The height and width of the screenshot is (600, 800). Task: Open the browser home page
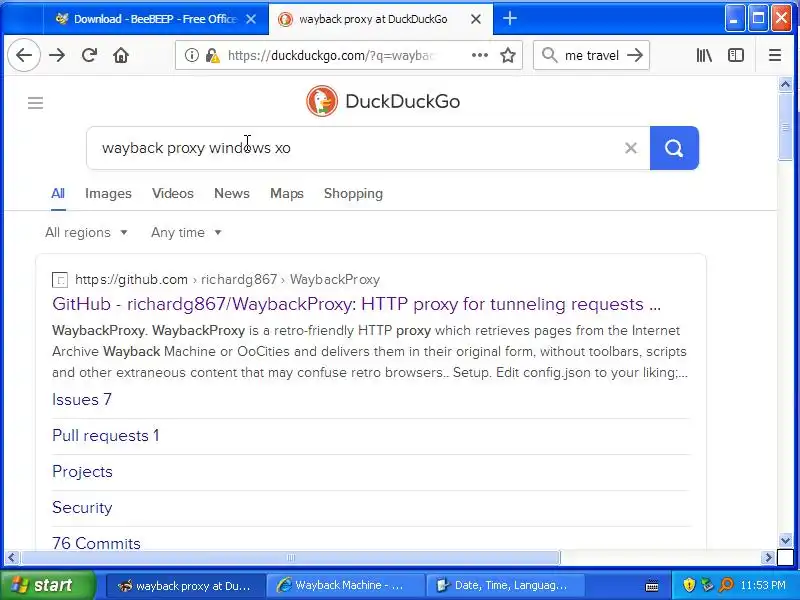[121, 55]
